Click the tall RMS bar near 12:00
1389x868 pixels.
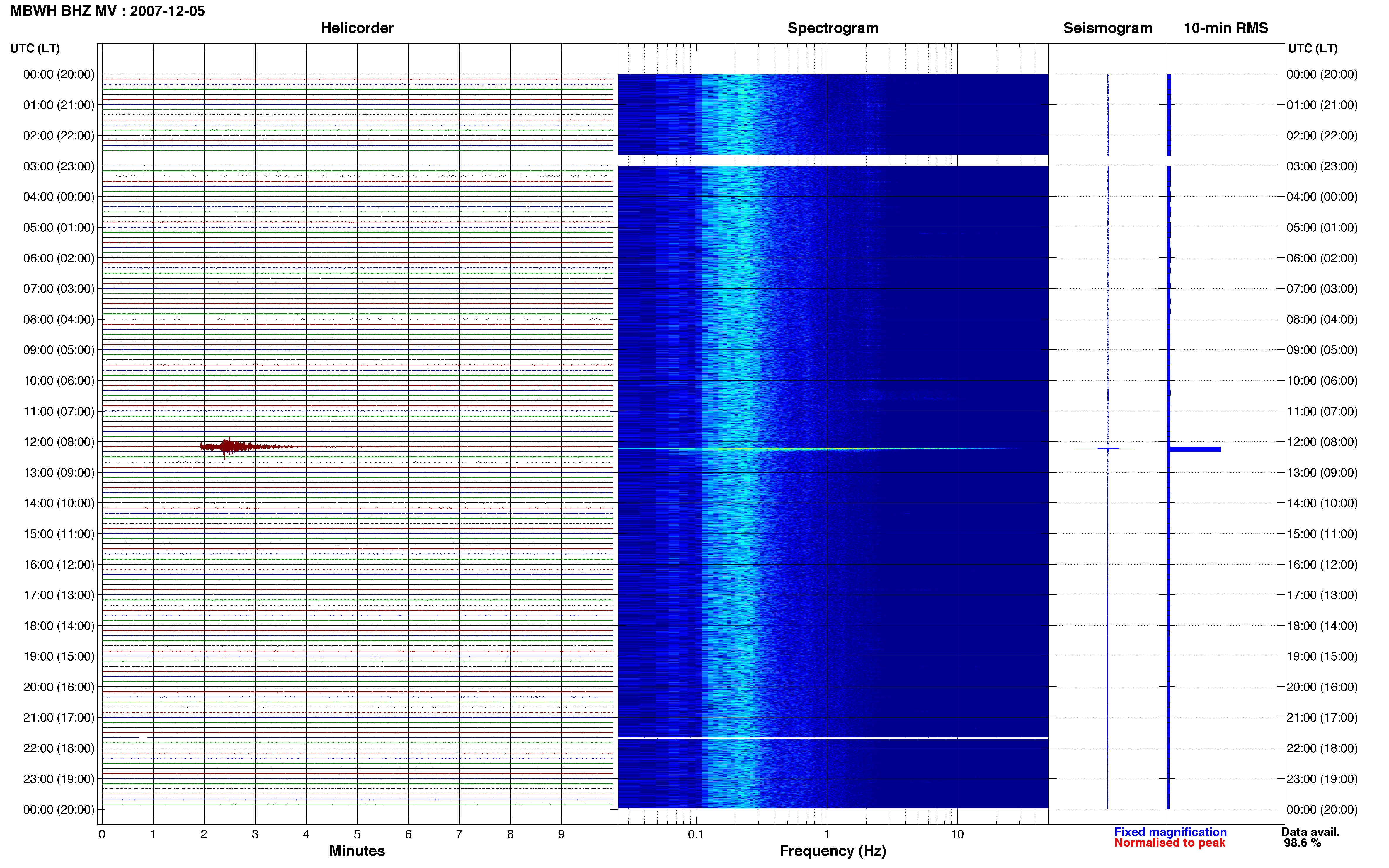point(1195,449)
